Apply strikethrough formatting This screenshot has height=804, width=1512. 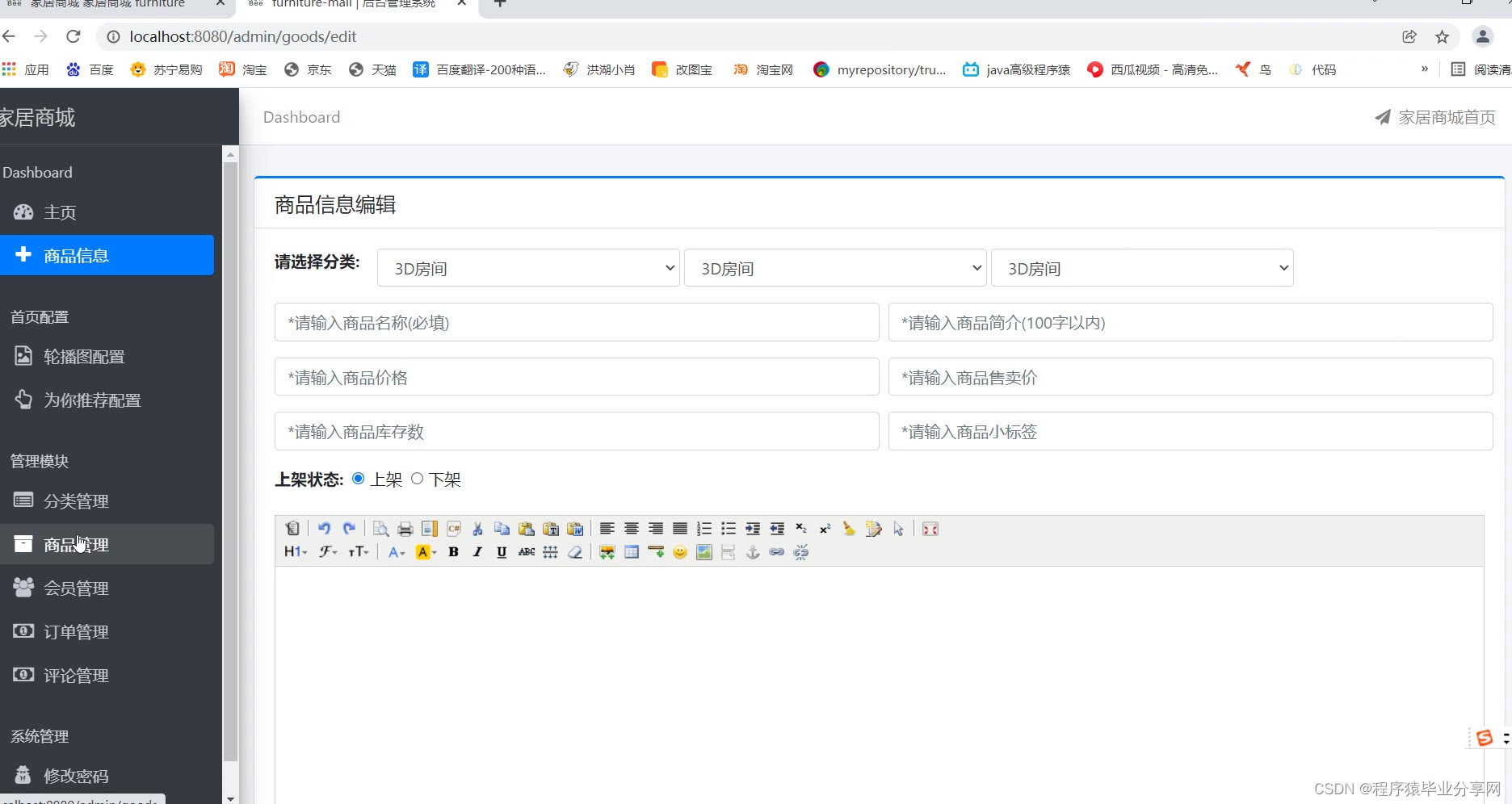point(527,552)
